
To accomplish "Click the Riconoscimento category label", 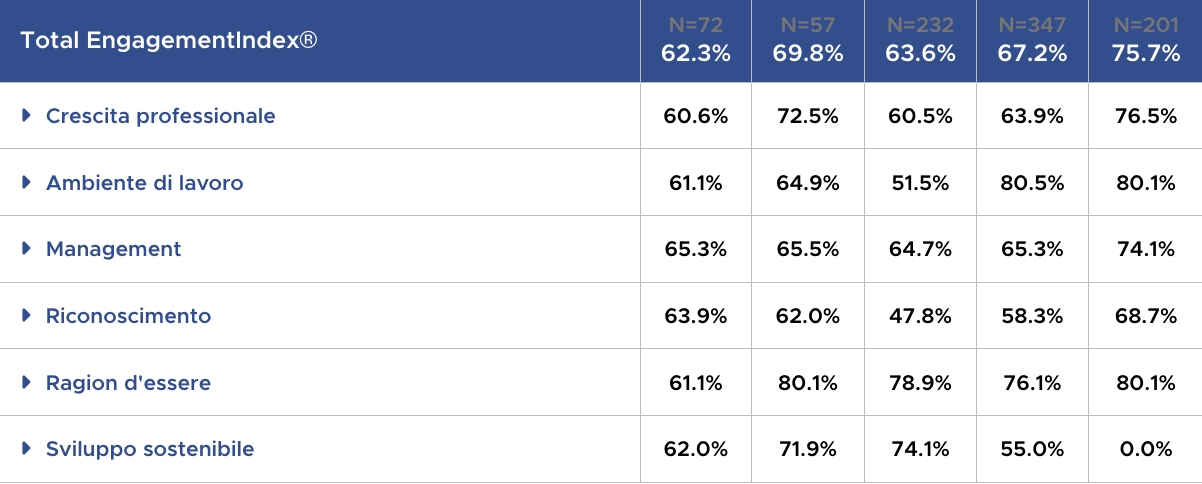I will pos(128,316).
